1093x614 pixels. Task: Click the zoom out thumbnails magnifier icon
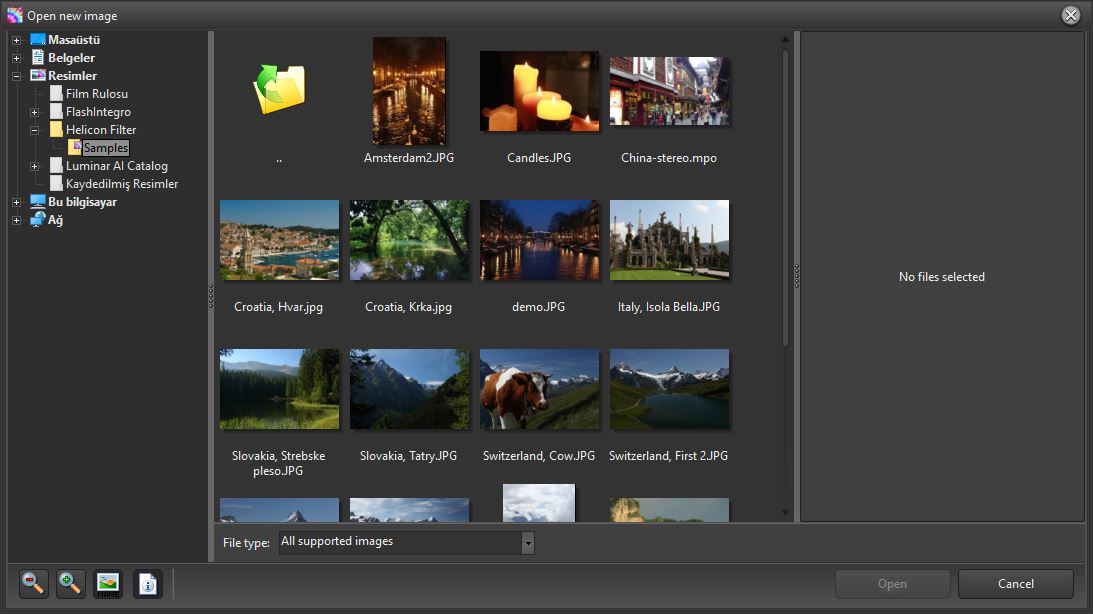pyautogui.click(x=33, y=583)
